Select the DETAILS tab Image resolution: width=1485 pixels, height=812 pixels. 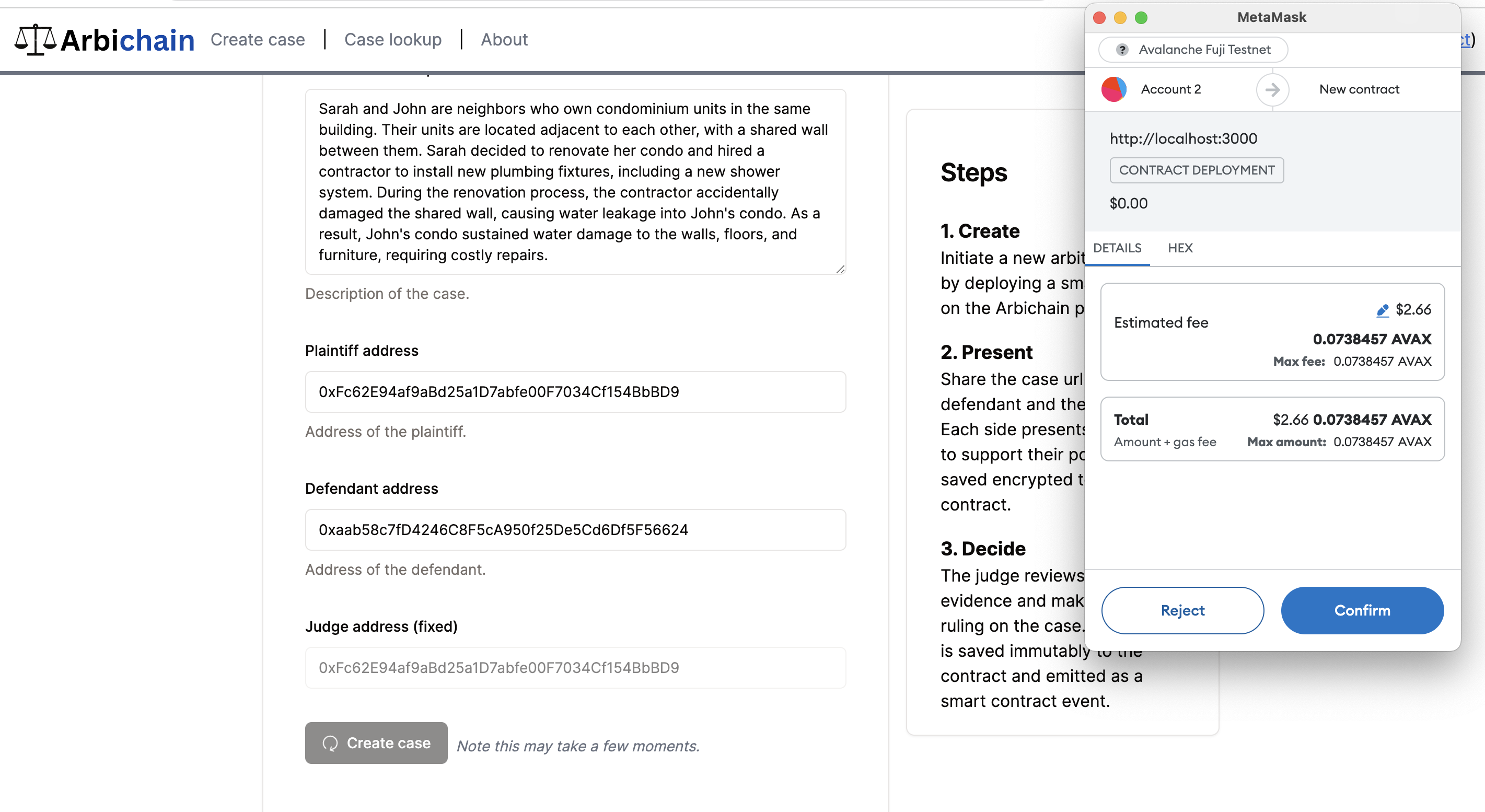coord(1117,248)
